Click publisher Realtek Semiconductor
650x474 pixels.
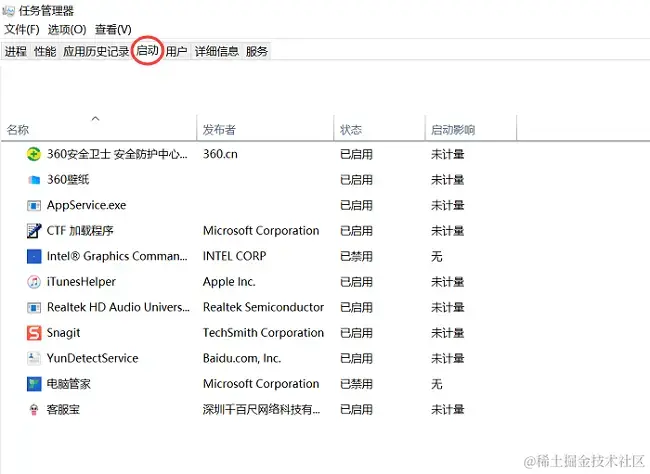[263, 307]
